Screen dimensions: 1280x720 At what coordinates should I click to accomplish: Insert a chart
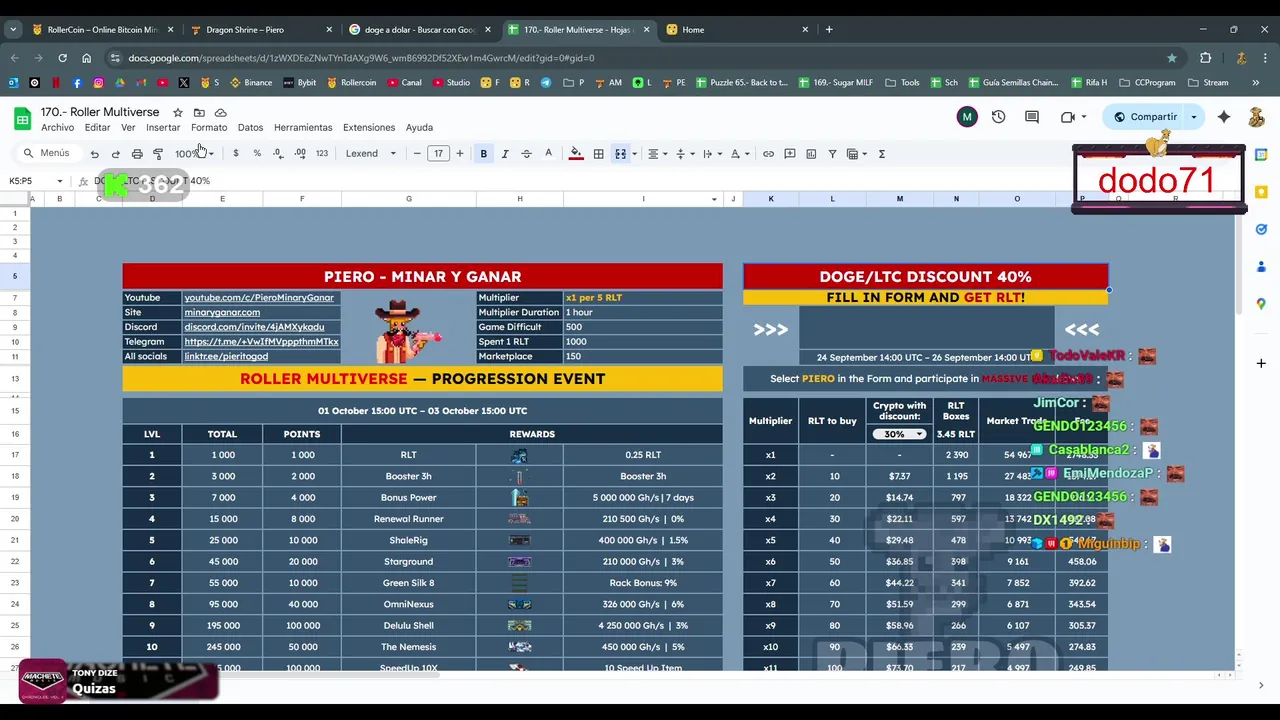pyautogui.click(x=811, y=154)
